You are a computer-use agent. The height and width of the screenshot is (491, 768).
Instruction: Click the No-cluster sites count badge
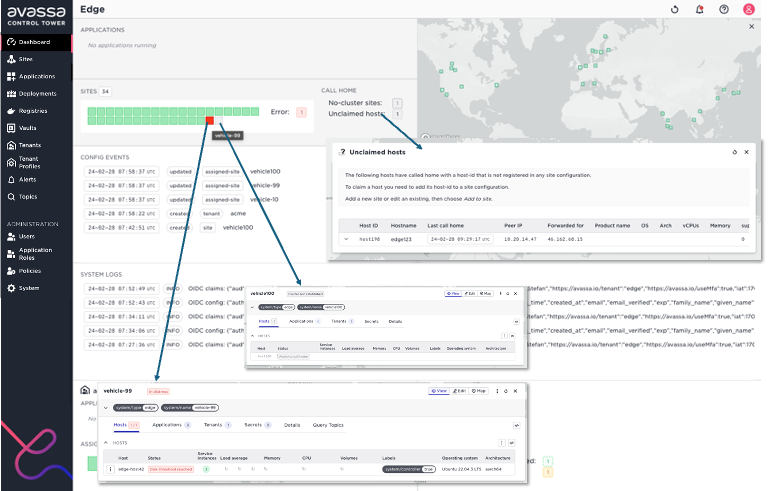[x=397, y=103]
